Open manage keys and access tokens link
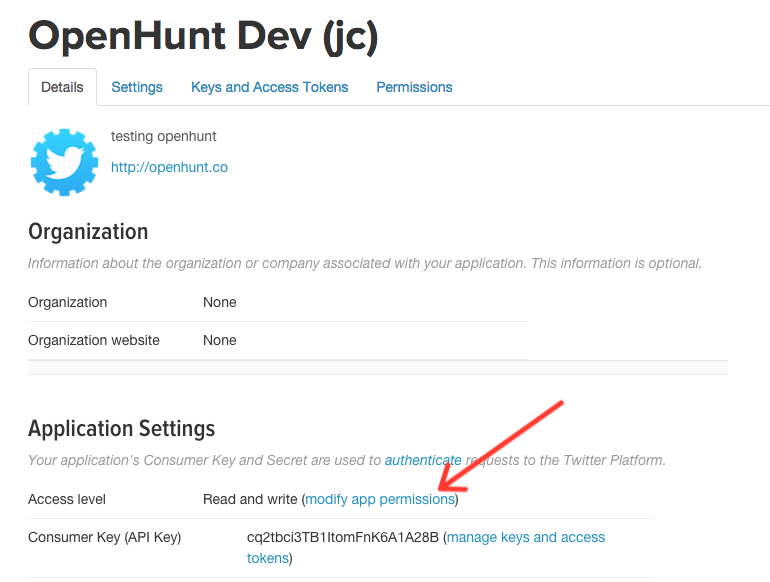Screen dimensions: 770x582 coord(525,537)
